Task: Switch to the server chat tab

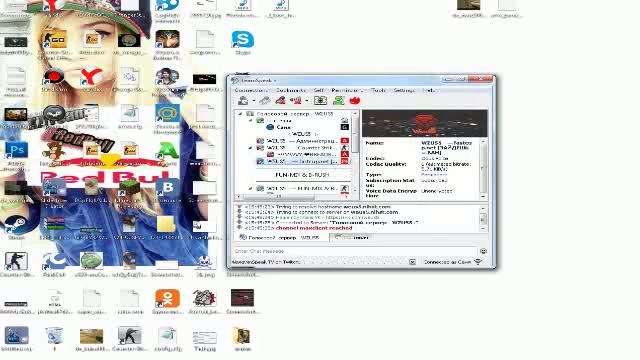Action: point(281,238)
